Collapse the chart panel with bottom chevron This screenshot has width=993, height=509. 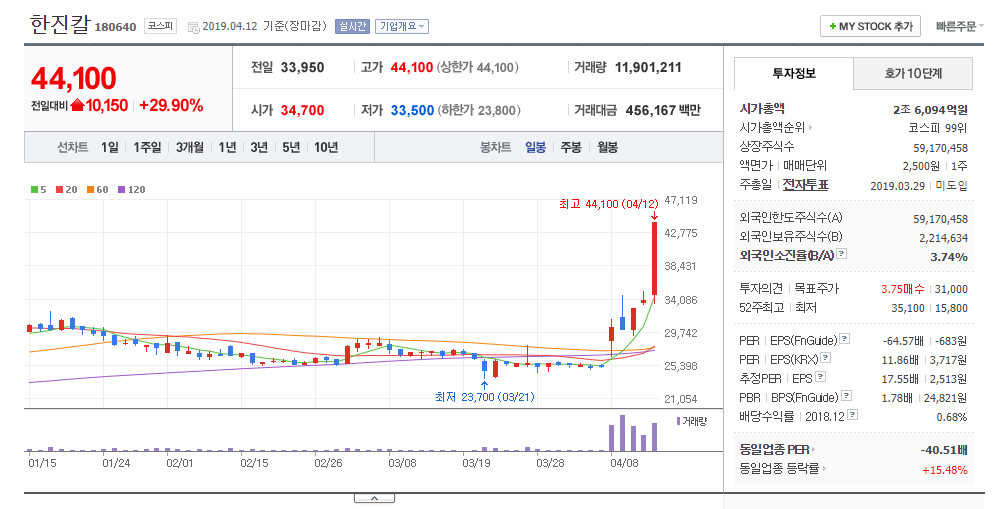coord(374,498)
